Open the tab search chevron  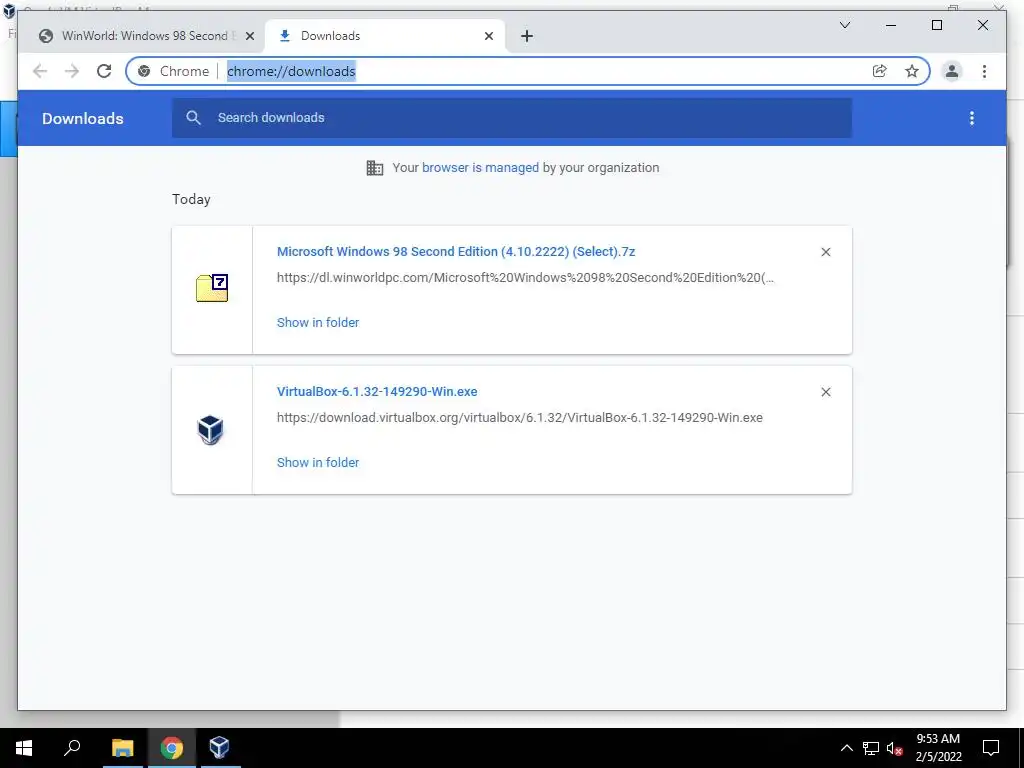(x=844, y=25)
